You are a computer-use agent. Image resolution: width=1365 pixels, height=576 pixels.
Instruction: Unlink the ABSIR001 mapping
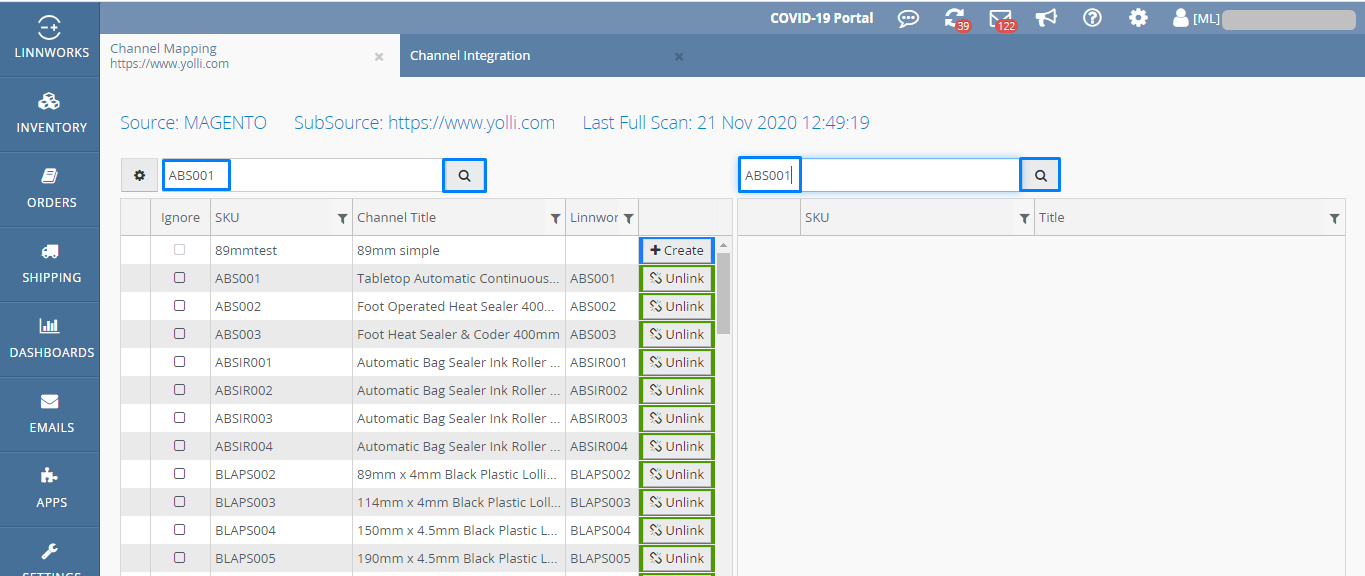677,362
